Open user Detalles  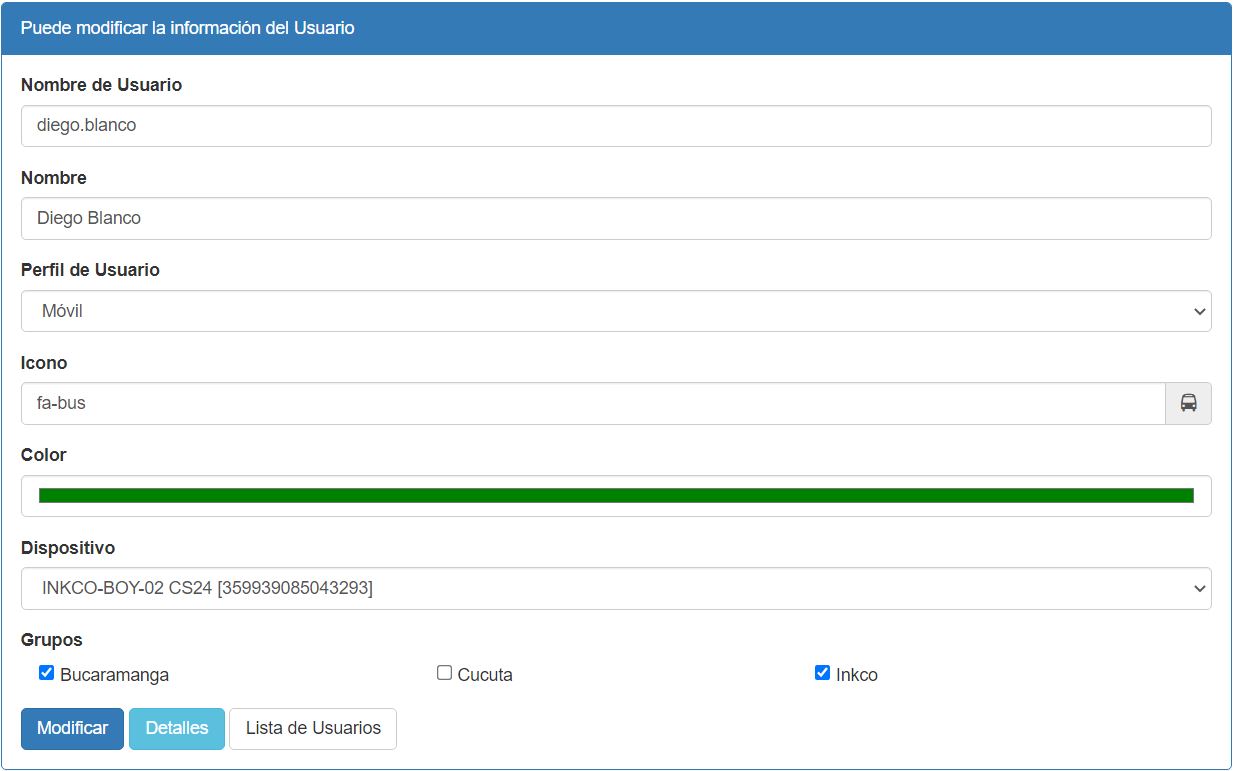click(177, 728)
